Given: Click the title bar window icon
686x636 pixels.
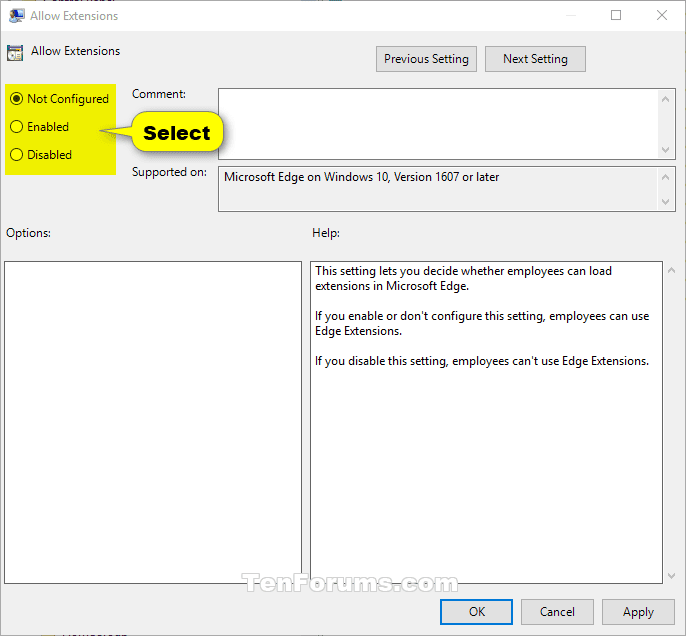Looking at the screenshot, I should tap(17, 16).
